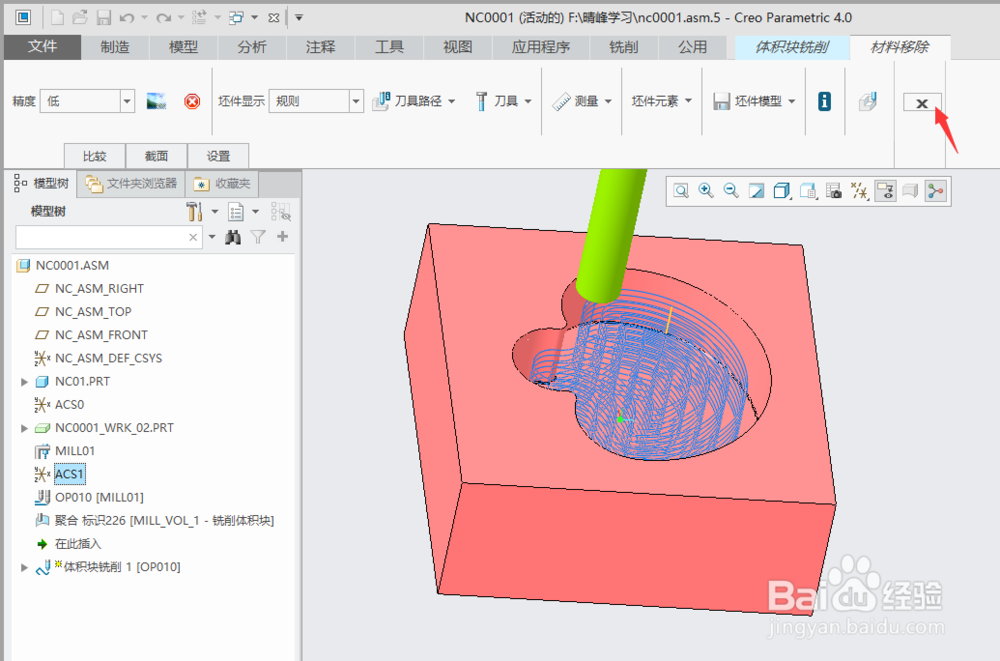Click the red stop simulation icon

tap(192, 101)
